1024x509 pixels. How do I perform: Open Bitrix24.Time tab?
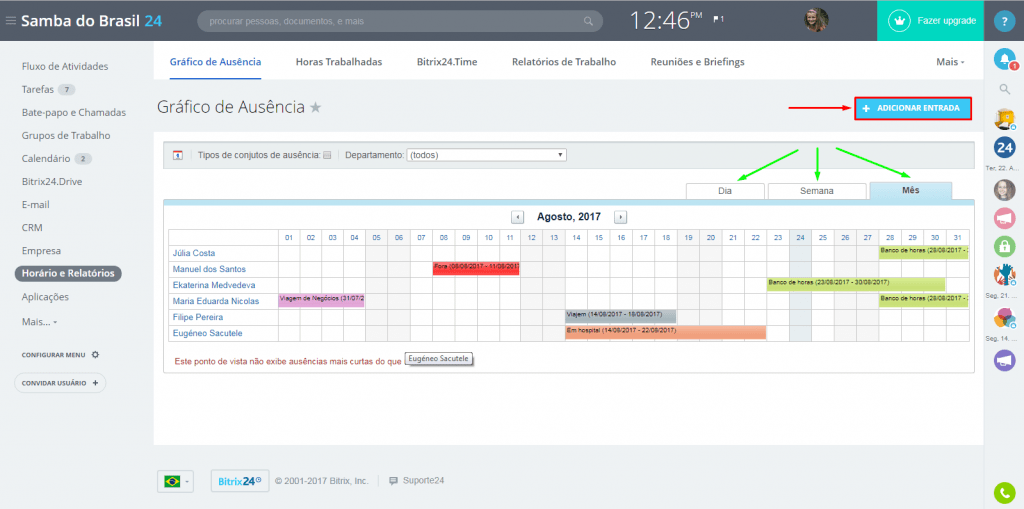[x=447, y=62]
